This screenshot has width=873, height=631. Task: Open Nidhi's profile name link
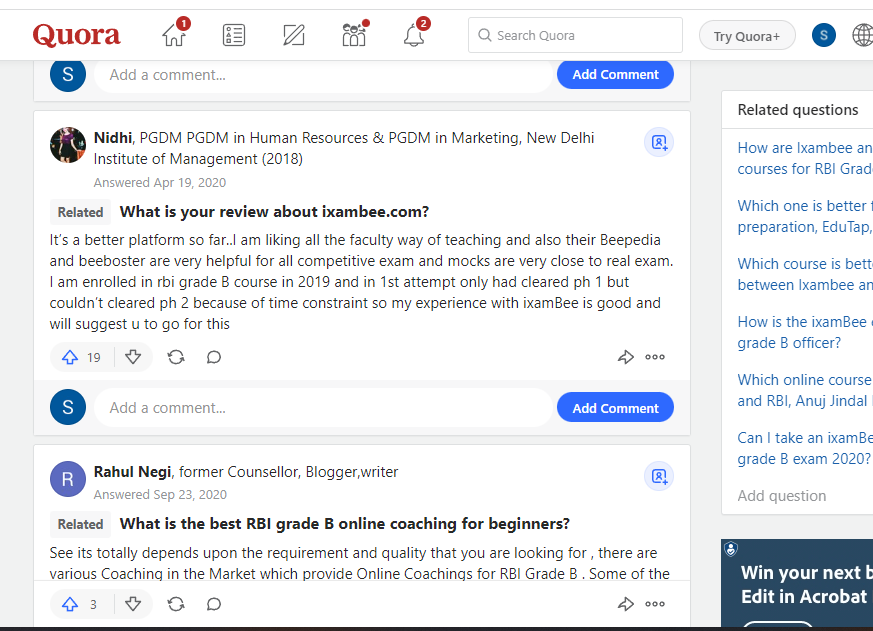[113, 138]
